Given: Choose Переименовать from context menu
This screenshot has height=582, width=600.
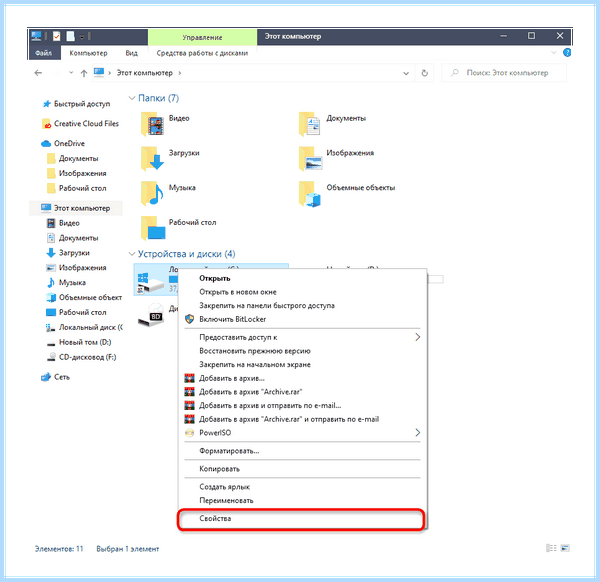Looking at the screenshot, I should pos(302,500).
